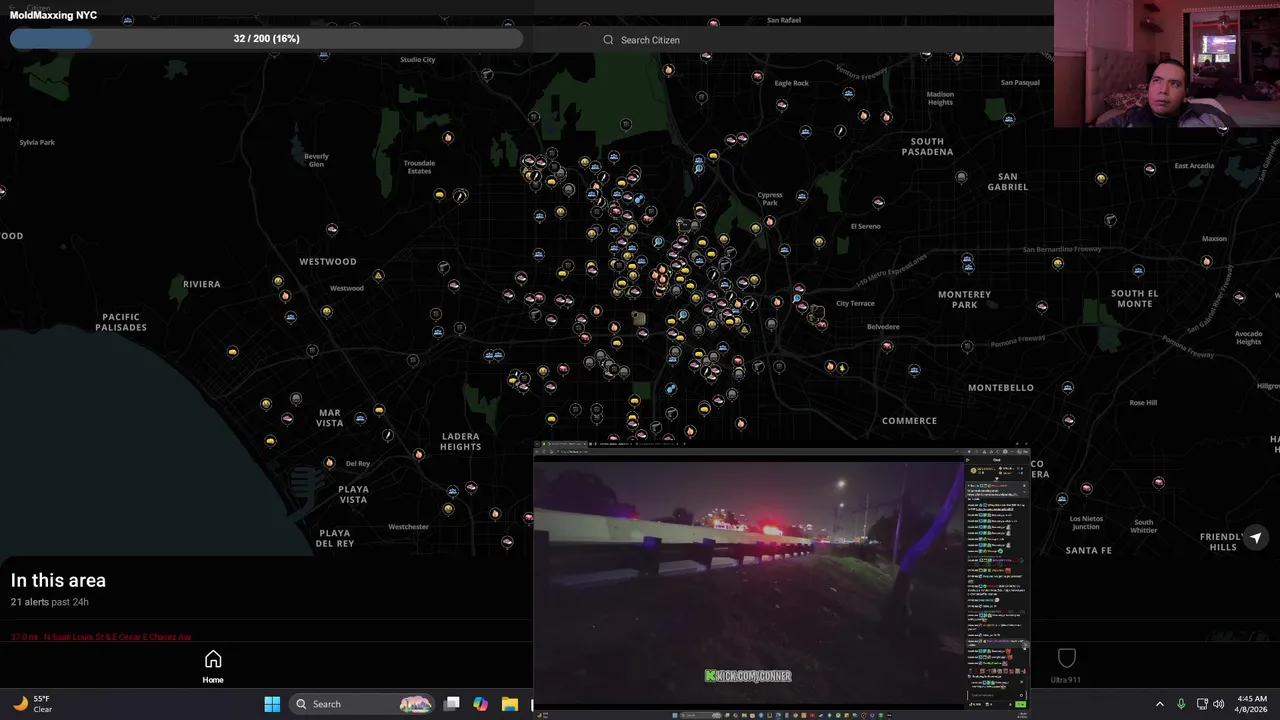Image resolution: width=1280 pixels, height=720 pixels.
Task: Click the green microphone tray icon
Action: click(1181, 704)
